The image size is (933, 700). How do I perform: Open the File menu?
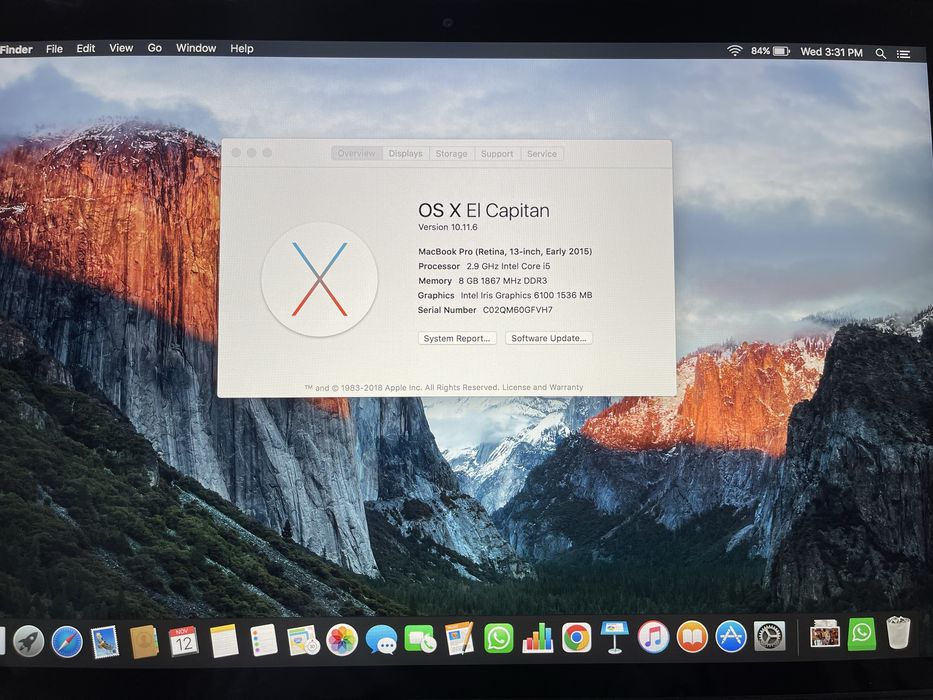point(54,49)
